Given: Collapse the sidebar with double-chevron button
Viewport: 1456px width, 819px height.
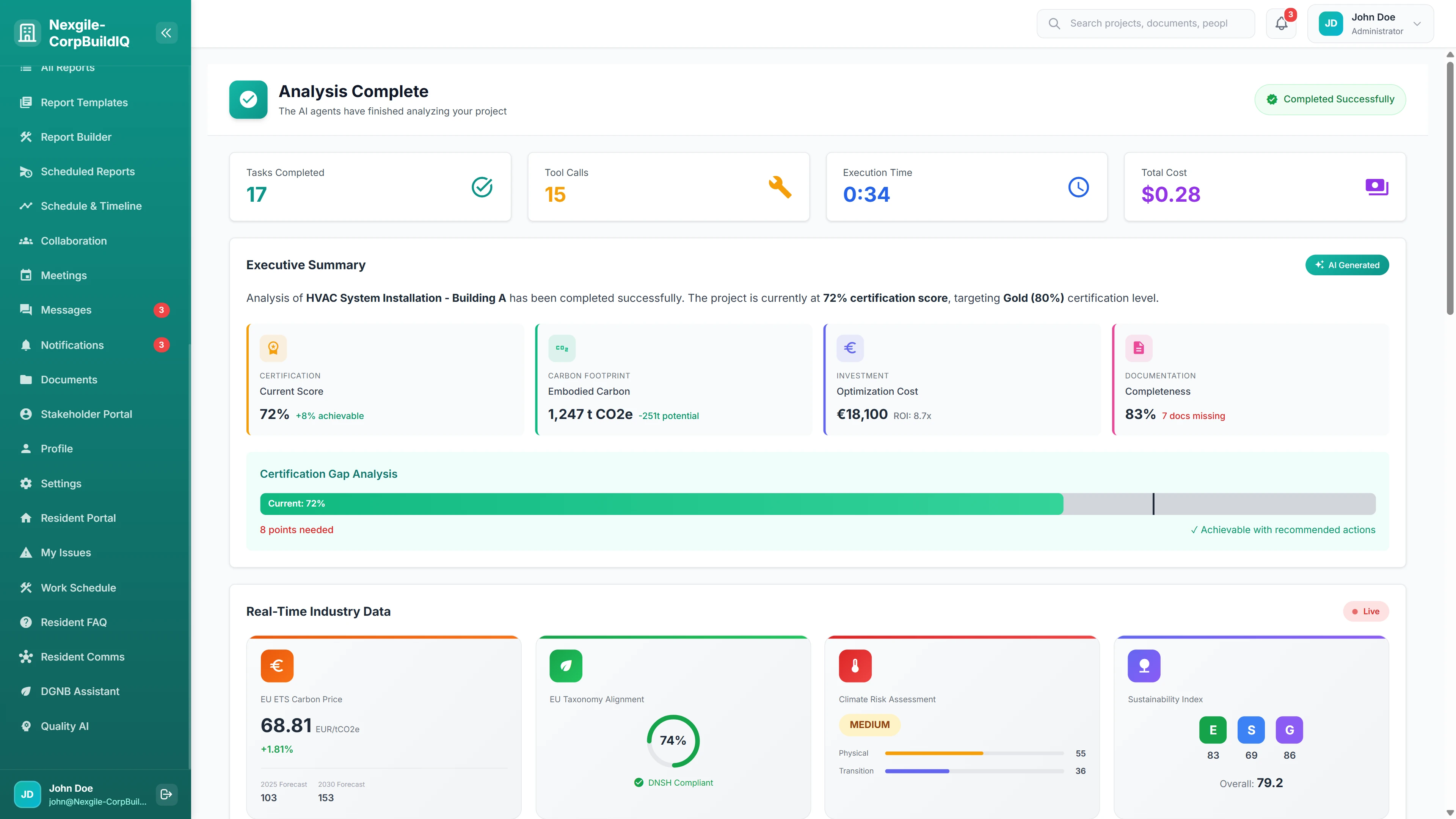Looking at the screenshot, I should point(166,33).
